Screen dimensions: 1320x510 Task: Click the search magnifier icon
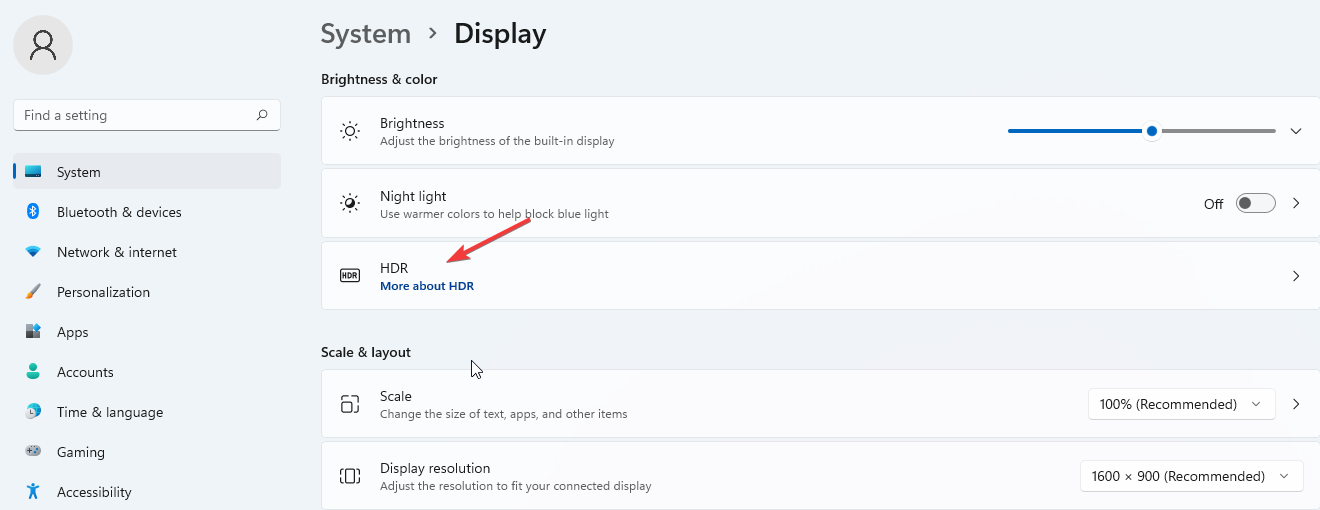(262, 115)
